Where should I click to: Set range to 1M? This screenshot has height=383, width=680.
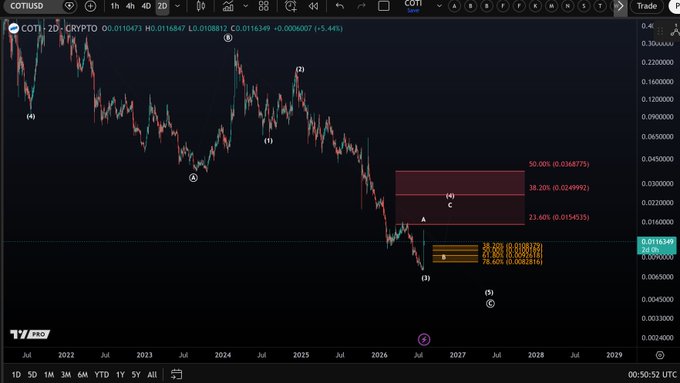click(49, 374)
